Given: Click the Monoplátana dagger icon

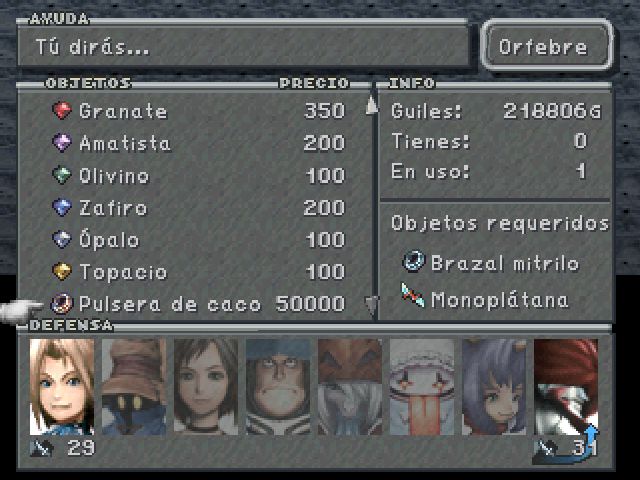Looking at the screenshot, I should coord(413,296).
